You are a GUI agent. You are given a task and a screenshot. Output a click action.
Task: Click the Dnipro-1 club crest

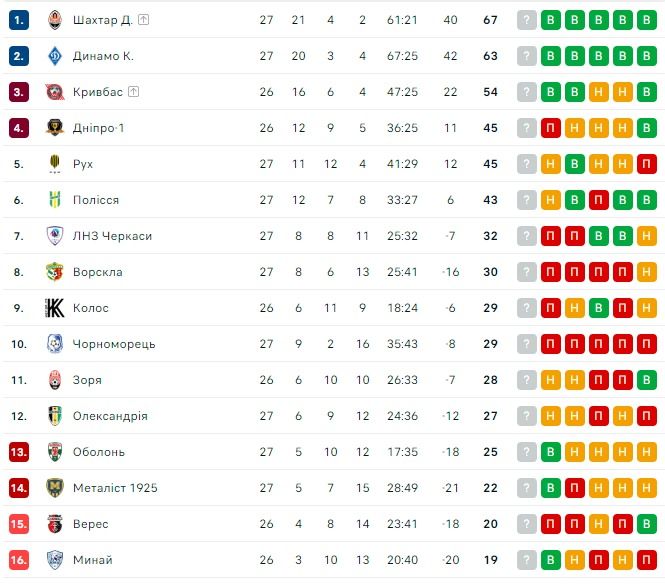point(55,128)
